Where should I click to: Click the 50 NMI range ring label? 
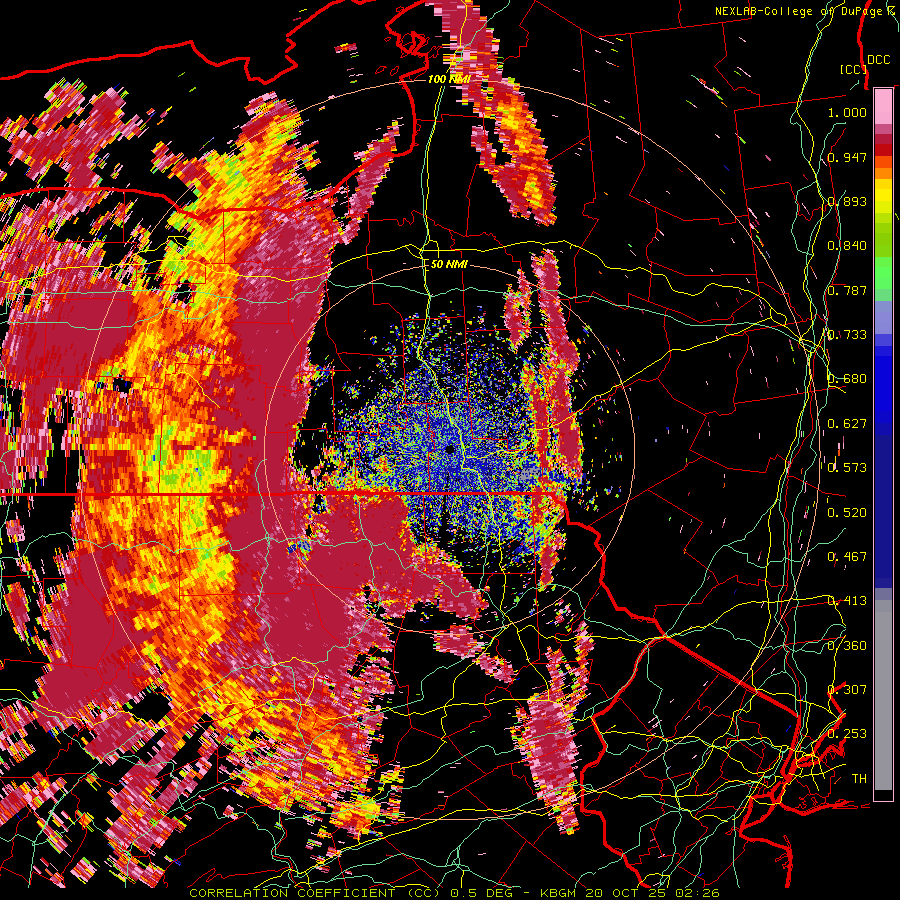pos(449,265)
